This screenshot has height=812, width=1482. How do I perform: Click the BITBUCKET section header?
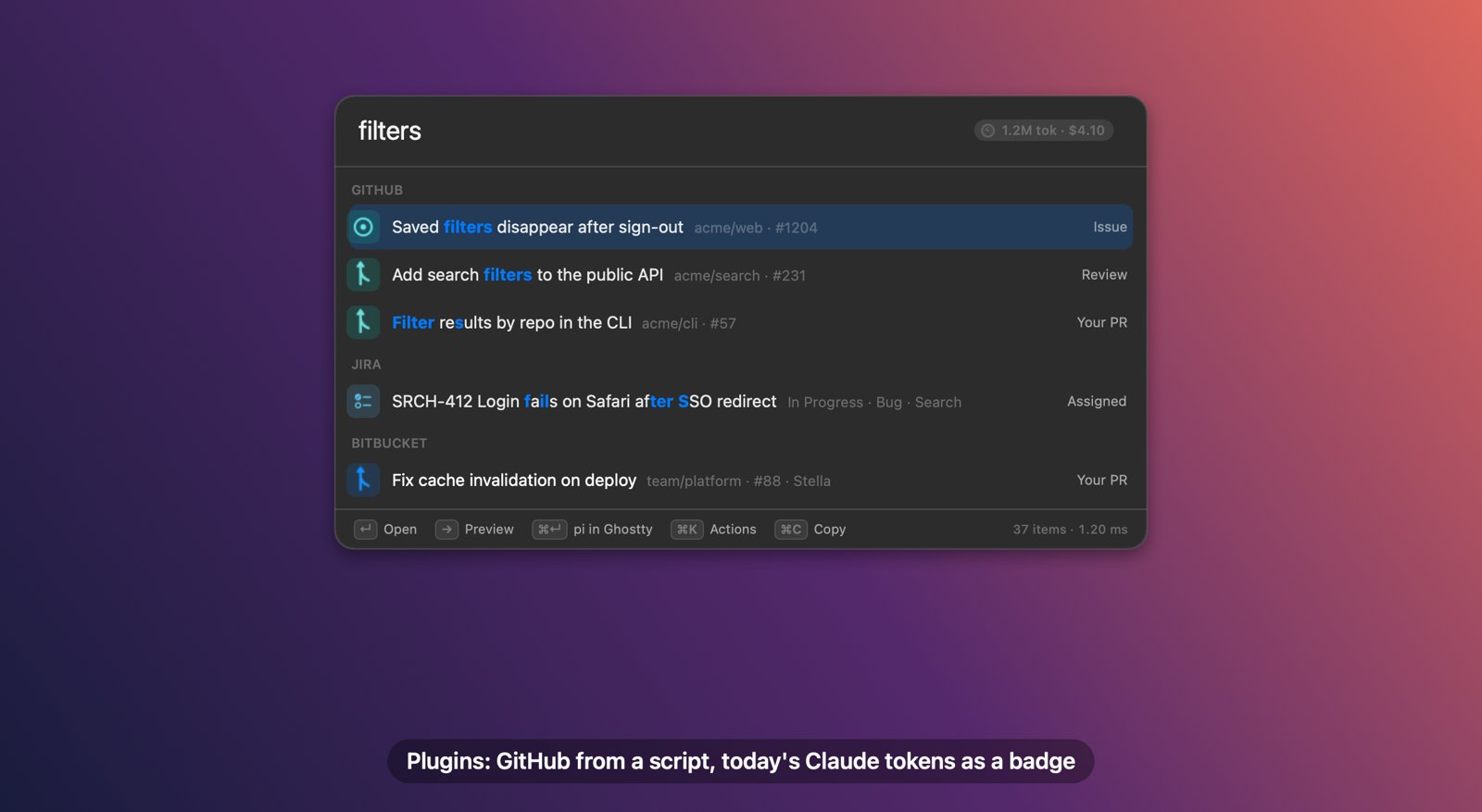tap(389, 443)
